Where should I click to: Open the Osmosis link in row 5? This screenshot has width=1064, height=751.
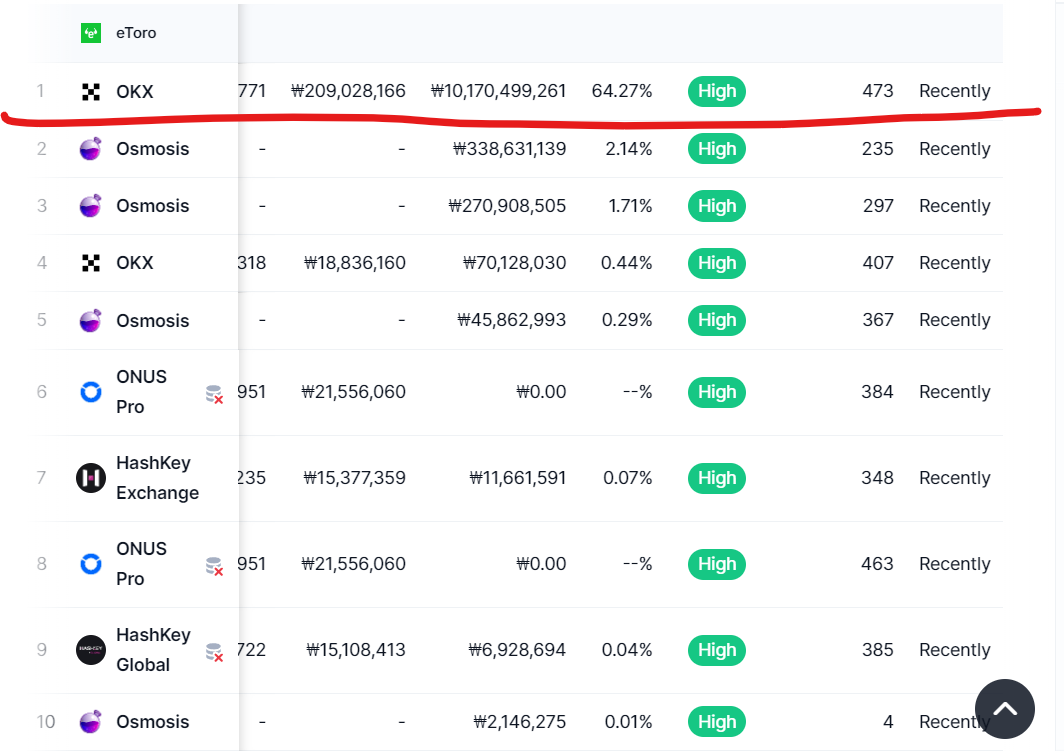(x=153, y=320)
